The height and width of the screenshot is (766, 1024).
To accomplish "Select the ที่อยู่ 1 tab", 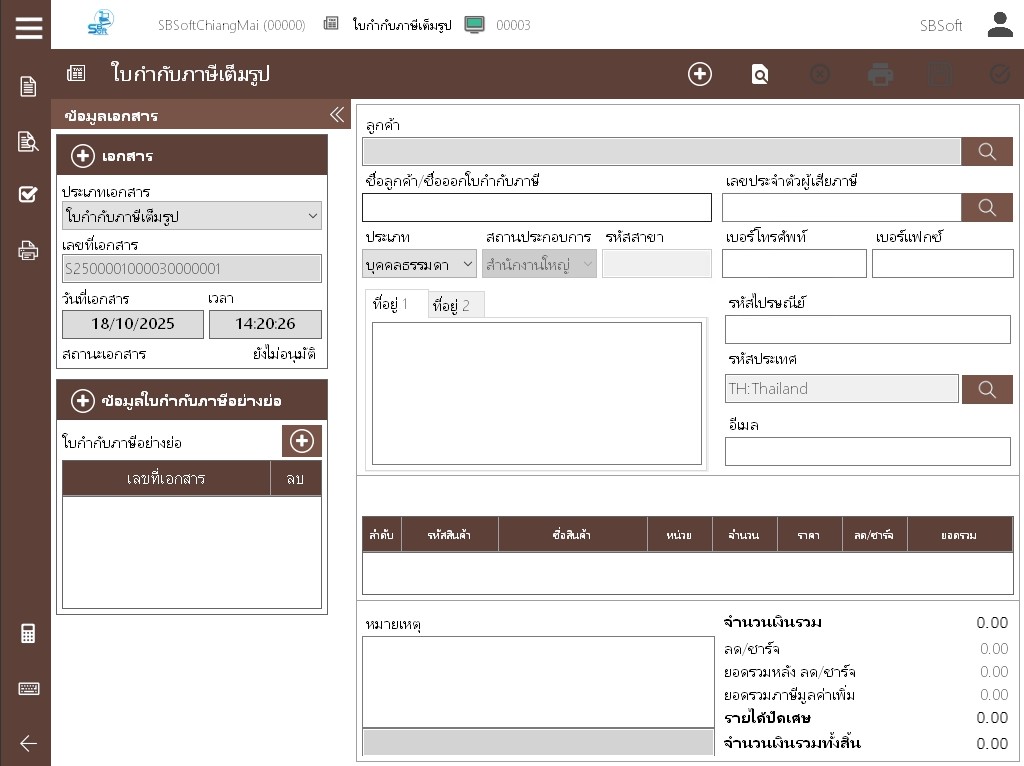I will click(396, 304).
